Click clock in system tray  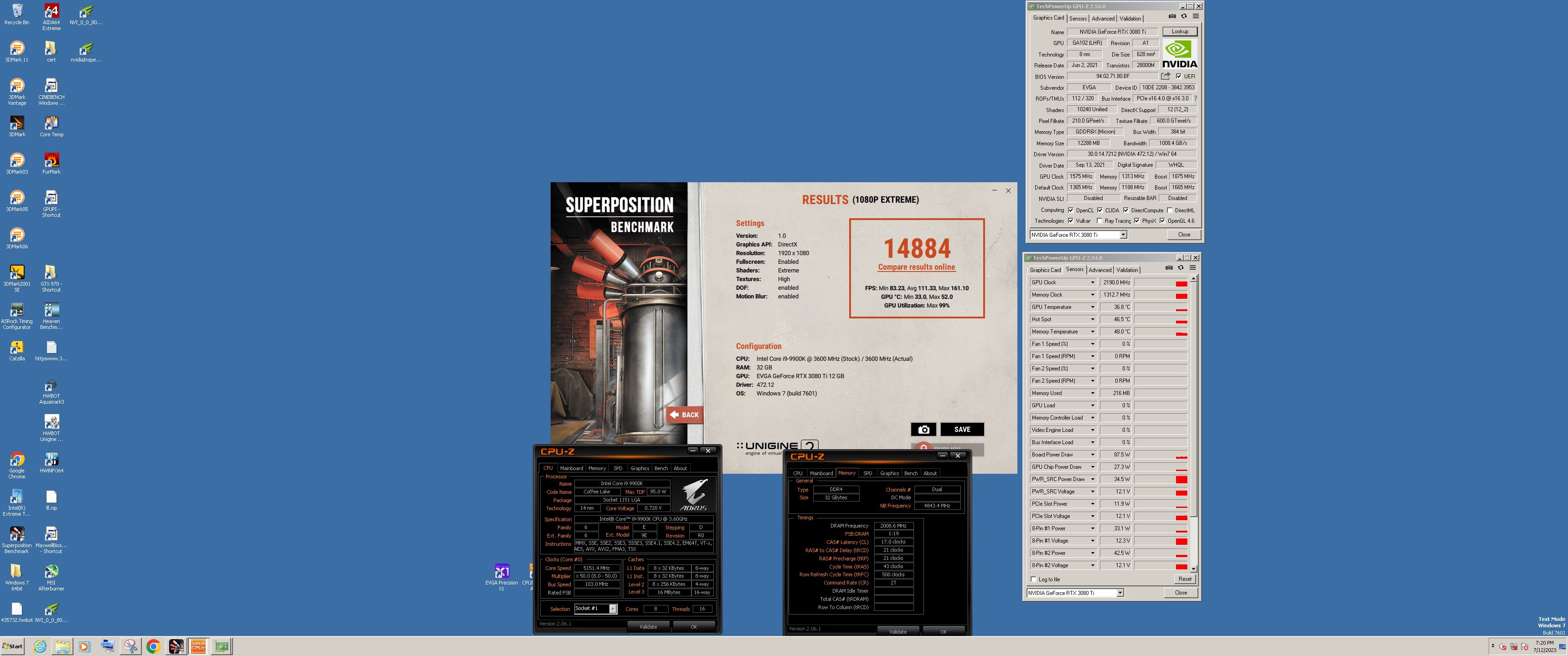1544,646
